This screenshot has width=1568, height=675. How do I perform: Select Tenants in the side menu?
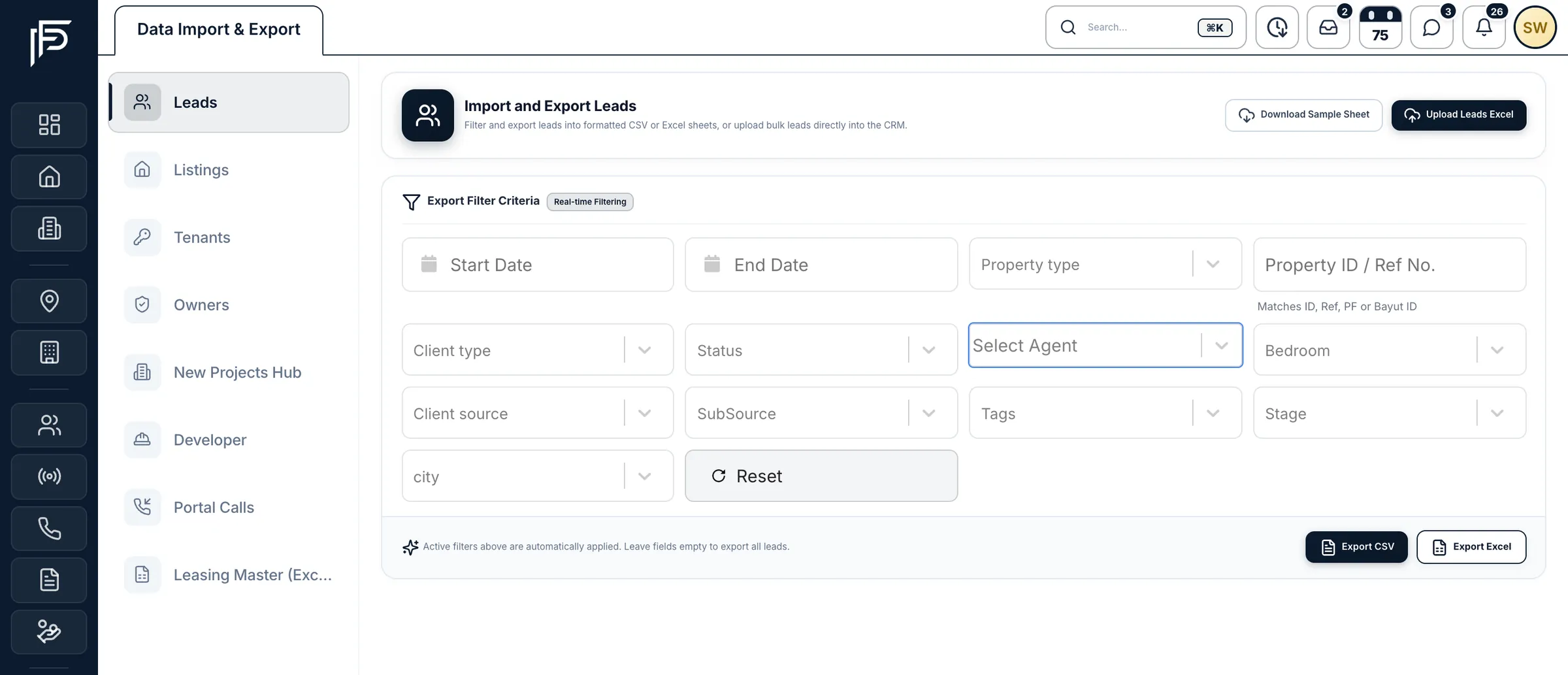pos(229,237)
